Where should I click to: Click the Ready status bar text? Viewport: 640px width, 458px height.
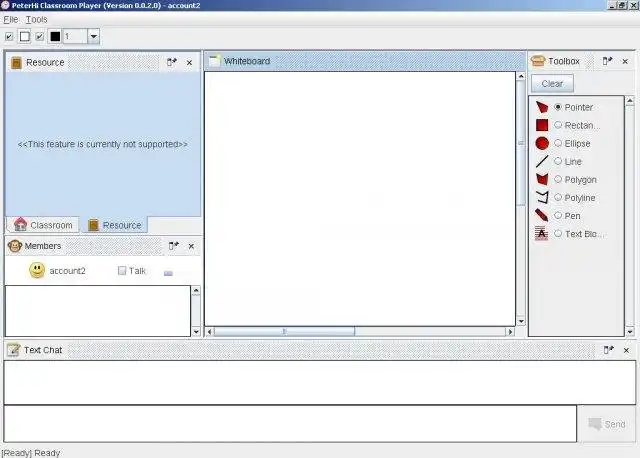click(31, 453)
